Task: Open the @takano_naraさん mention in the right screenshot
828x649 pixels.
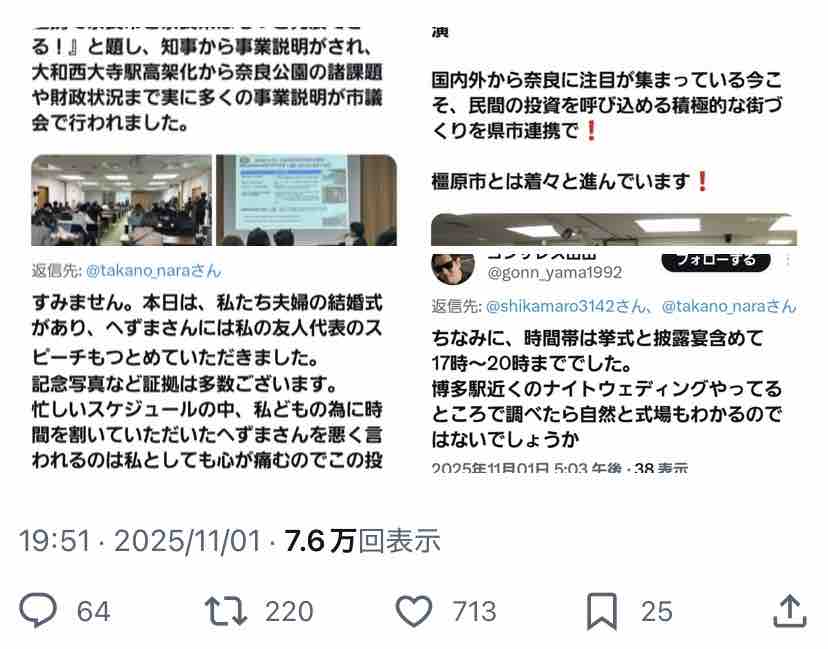Action: coord(729,306)
